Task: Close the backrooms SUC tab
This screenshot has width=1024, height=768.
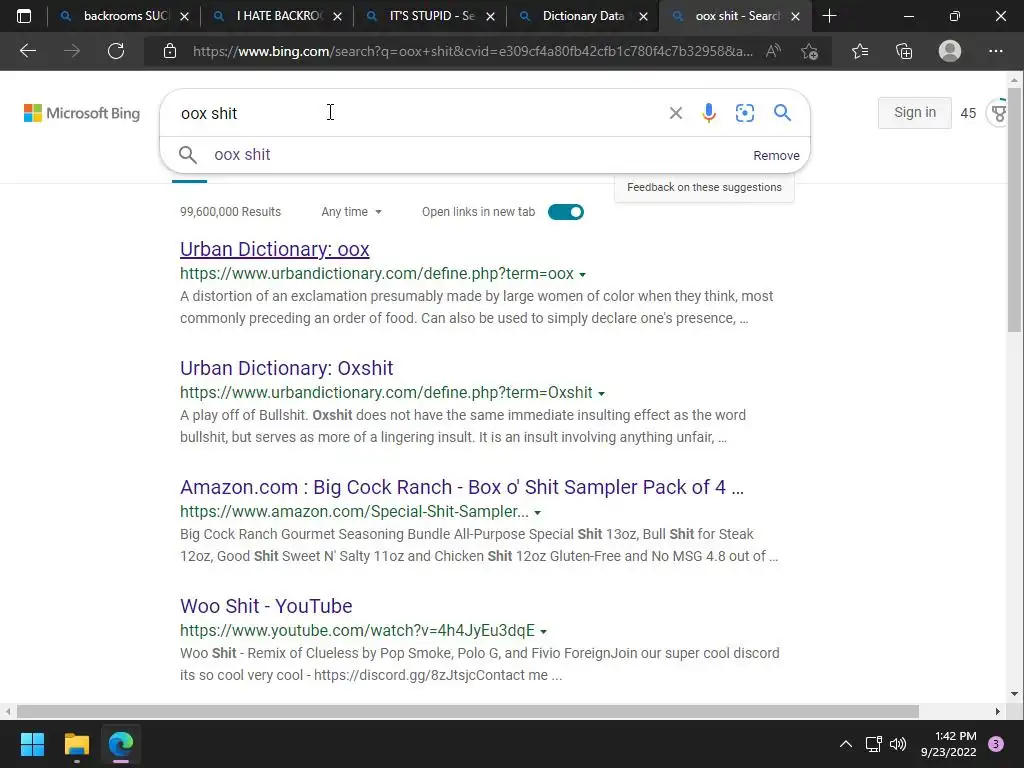Action: (184, 16)
